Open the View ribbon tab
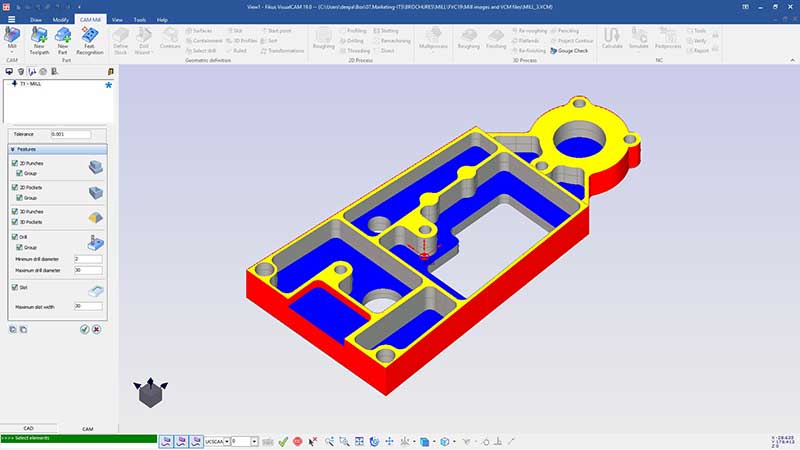The image size is (800, 450). [x=117, y=19]
